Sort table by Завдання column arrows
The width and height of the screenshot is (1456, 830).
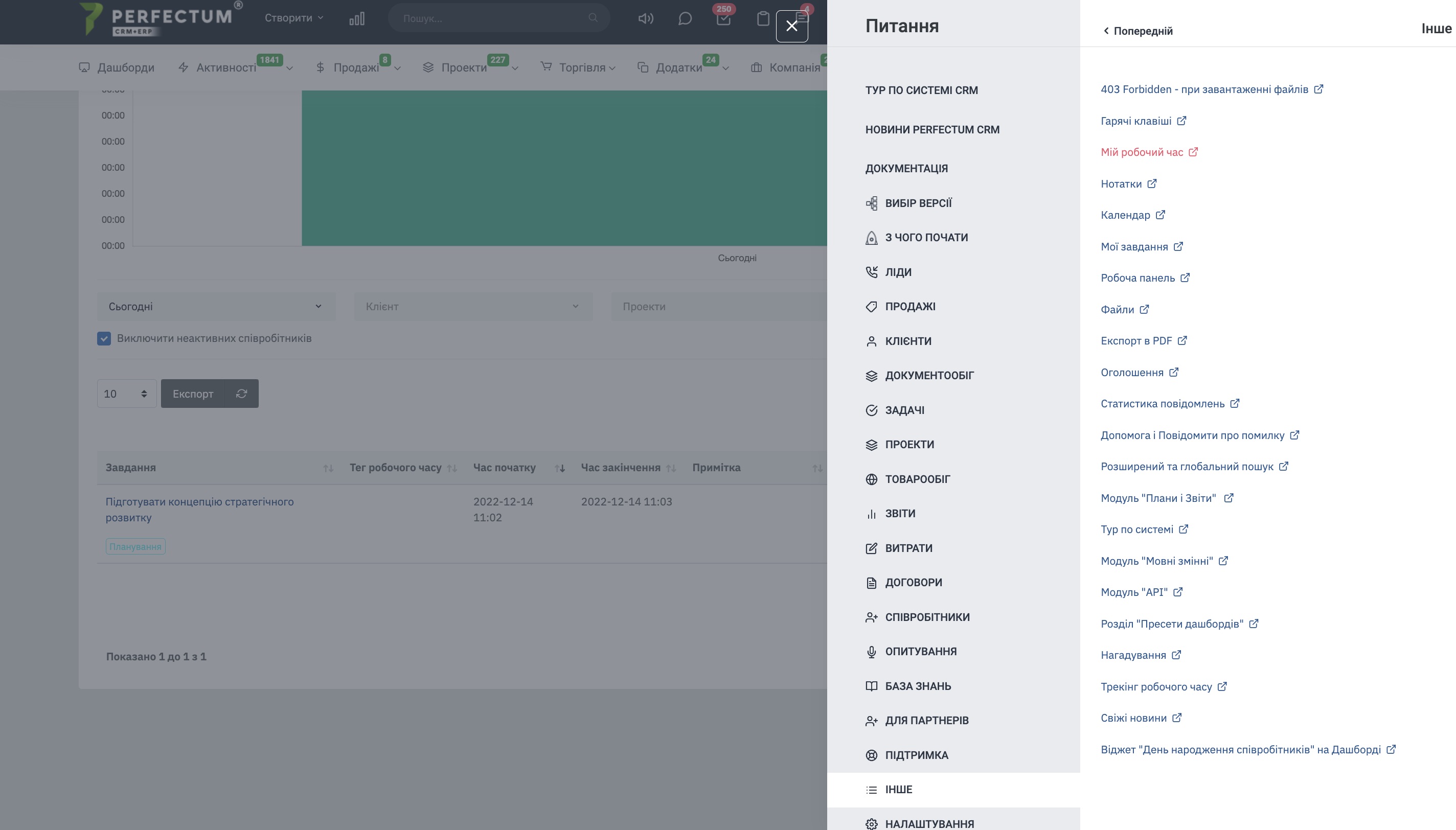328,468
